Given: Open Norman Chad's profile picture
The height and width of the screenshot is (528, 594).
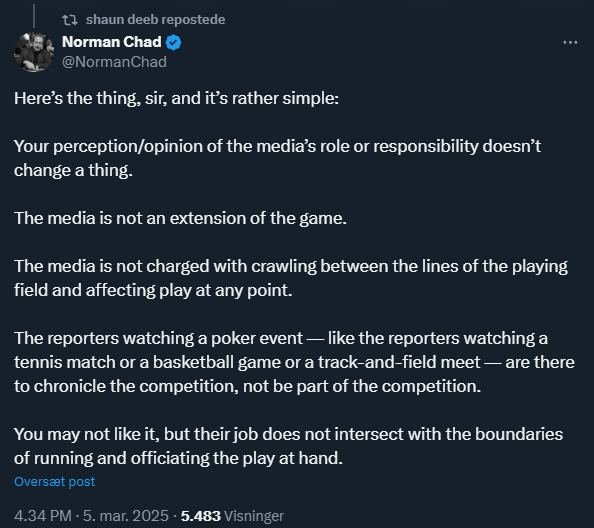Looking at the screenshot, I should pyautogui.click(x=34, y=52).
